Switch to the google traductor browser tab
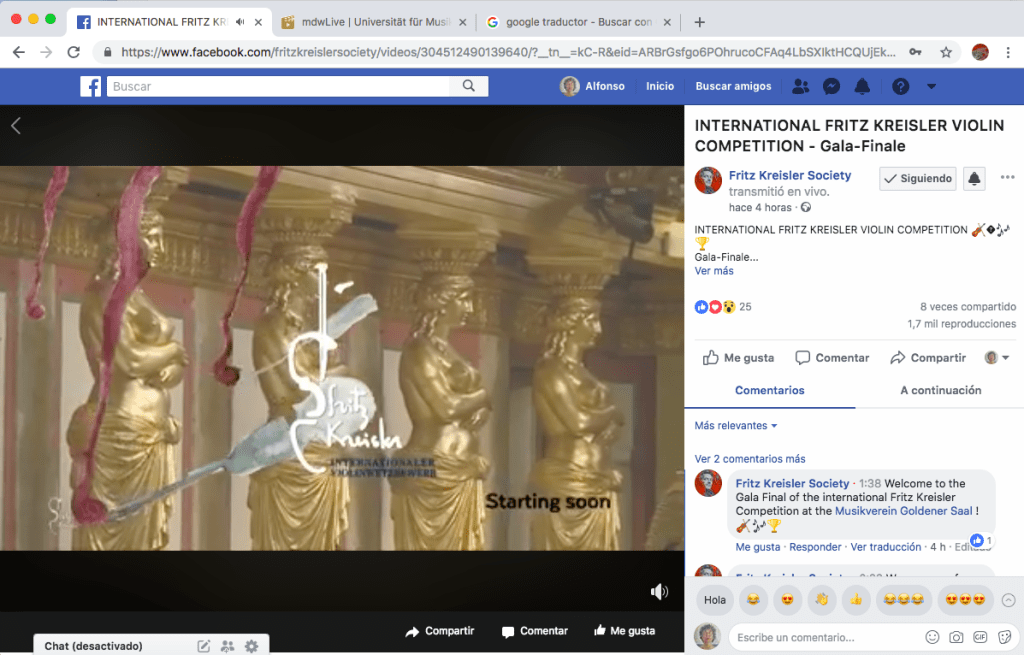The height and width of the screenshot is (655, 1024). (x=570, y=22)
